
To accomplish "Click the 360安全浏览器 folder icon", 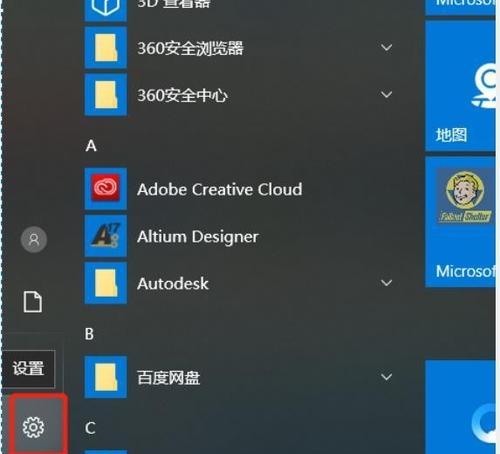I will coord(106,48).
